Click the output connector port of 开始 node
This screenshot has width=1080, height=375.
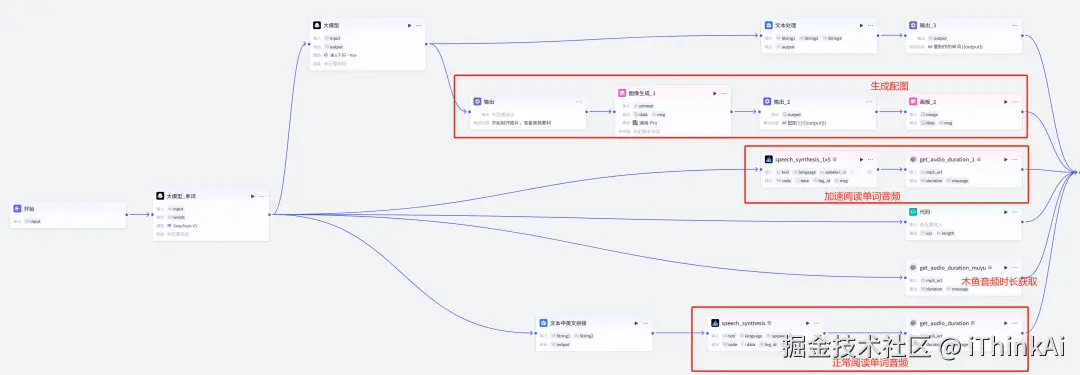(127, 214)
